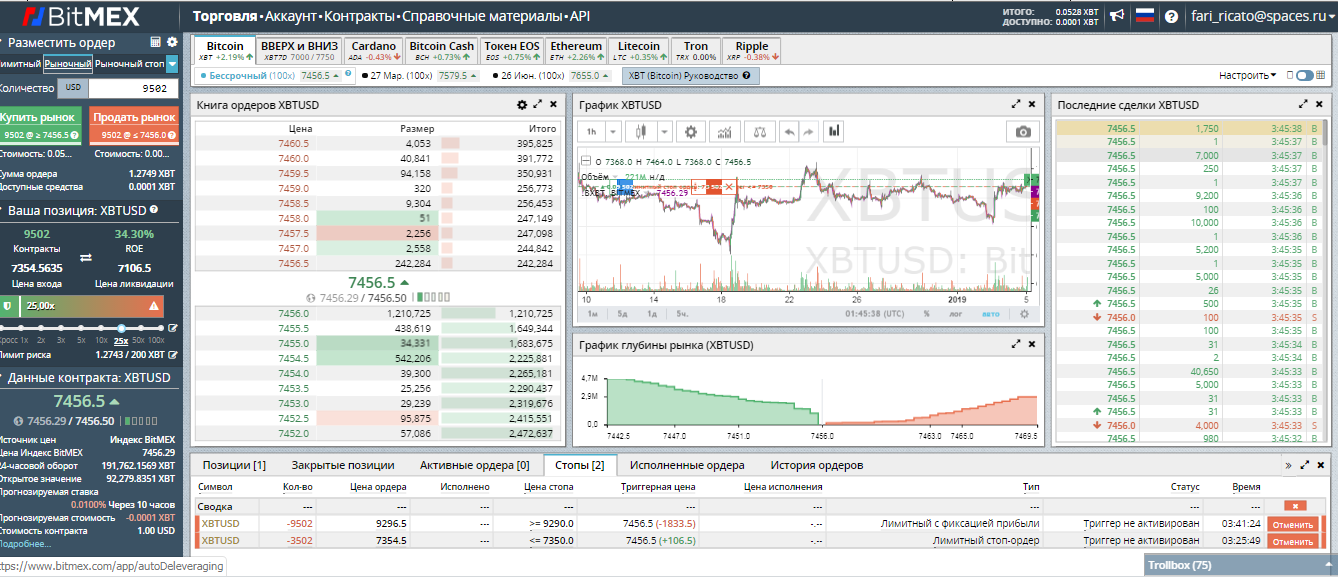Open help question mark in header

(x=1172, y=15)
